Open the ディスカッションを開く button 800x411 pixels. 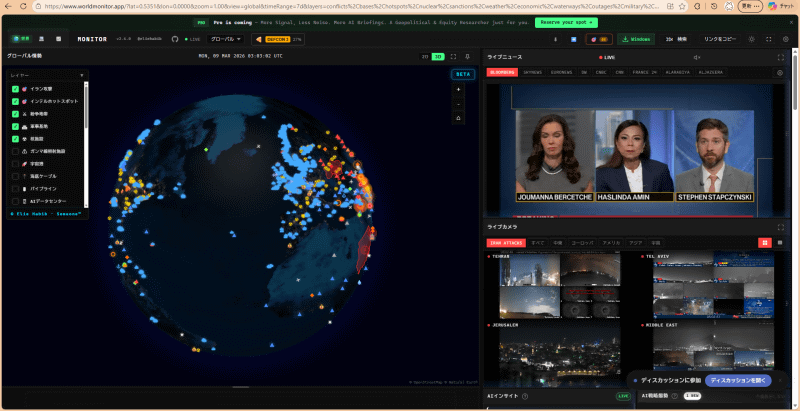pos(738,380)
